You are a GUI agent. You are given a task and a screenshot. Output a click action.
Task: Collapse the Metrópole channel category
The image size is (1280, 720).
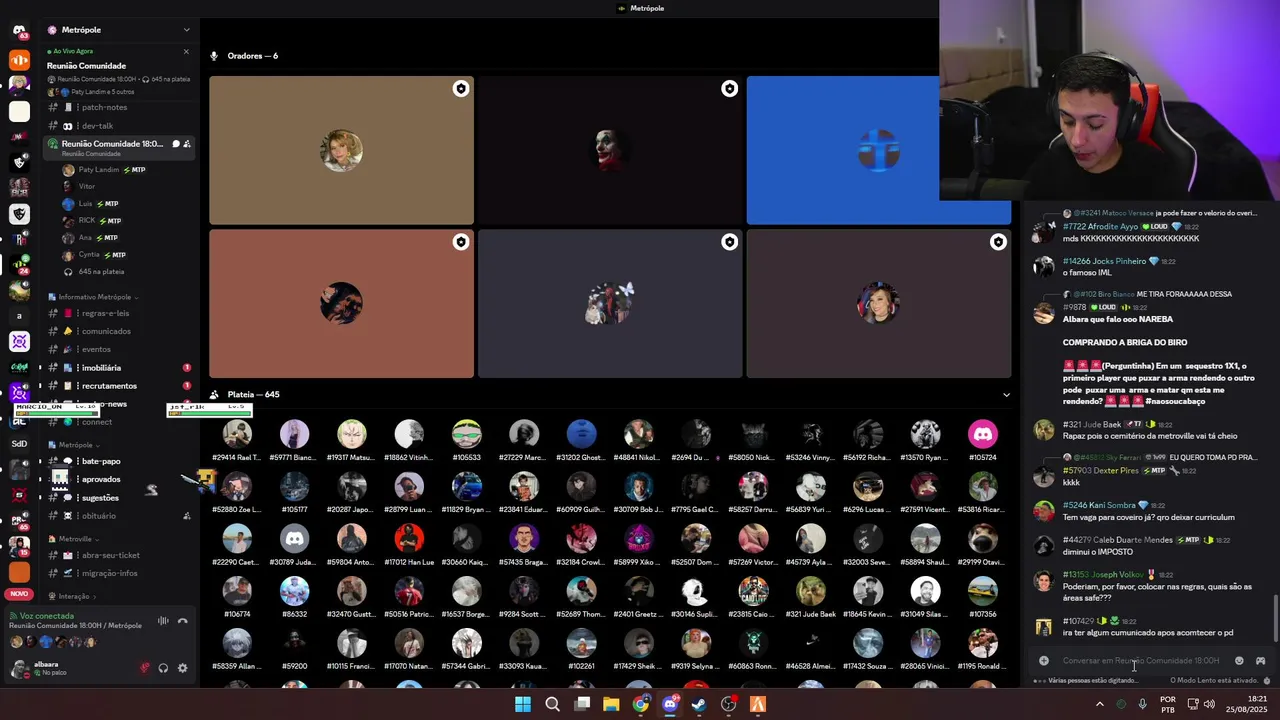[x=78, y=445]
